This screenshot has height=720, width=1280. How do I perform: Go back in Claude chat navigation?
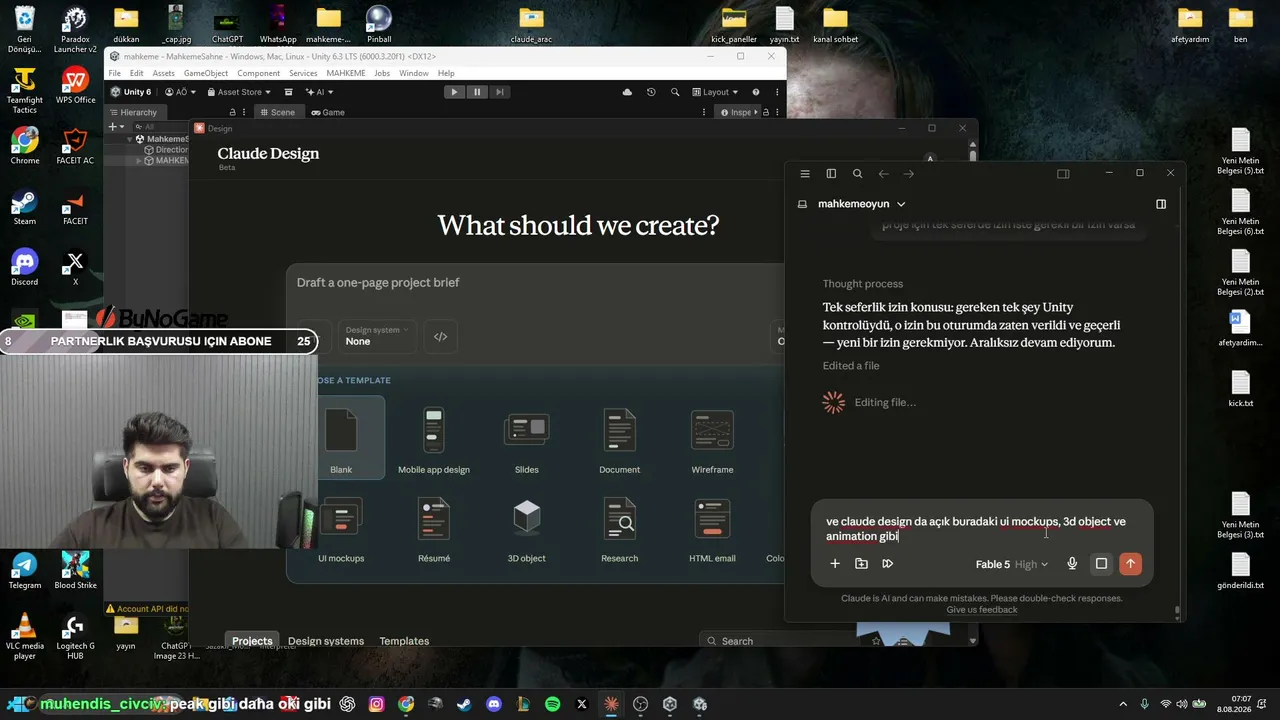(883, 174)
